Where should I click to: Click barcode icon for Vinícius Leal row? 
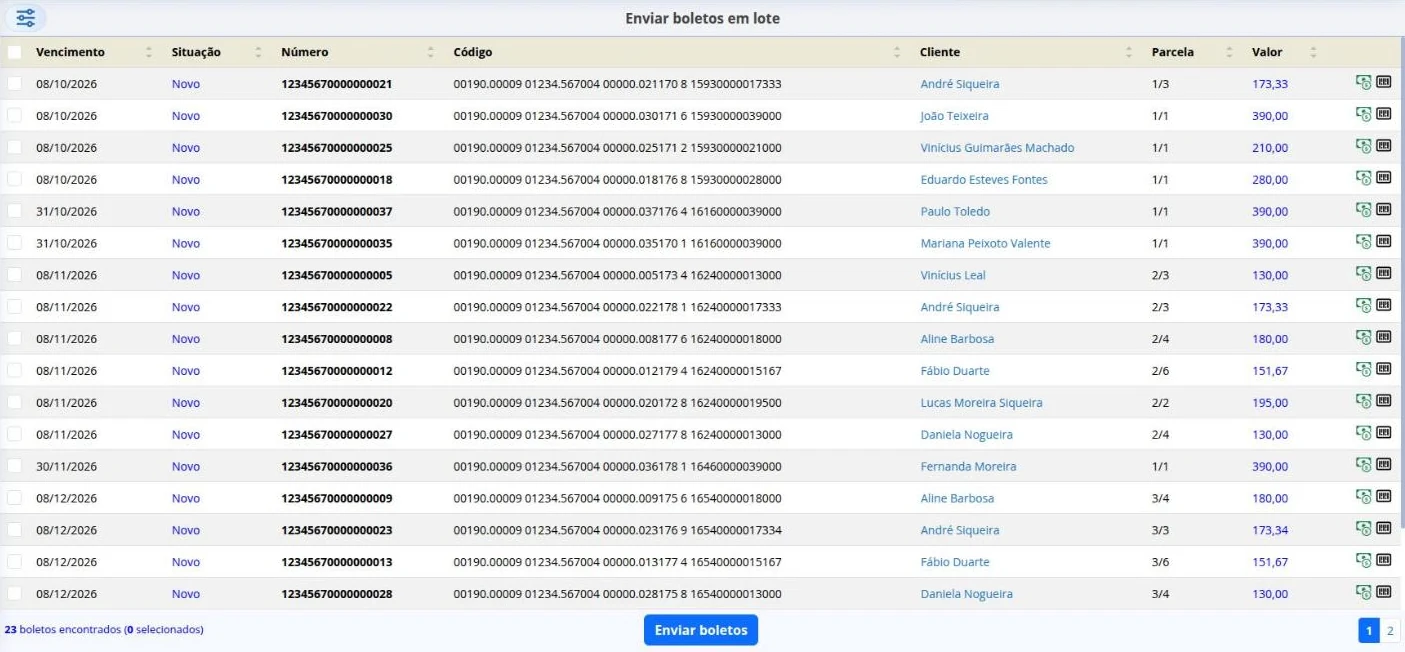tap(1384, 273)
